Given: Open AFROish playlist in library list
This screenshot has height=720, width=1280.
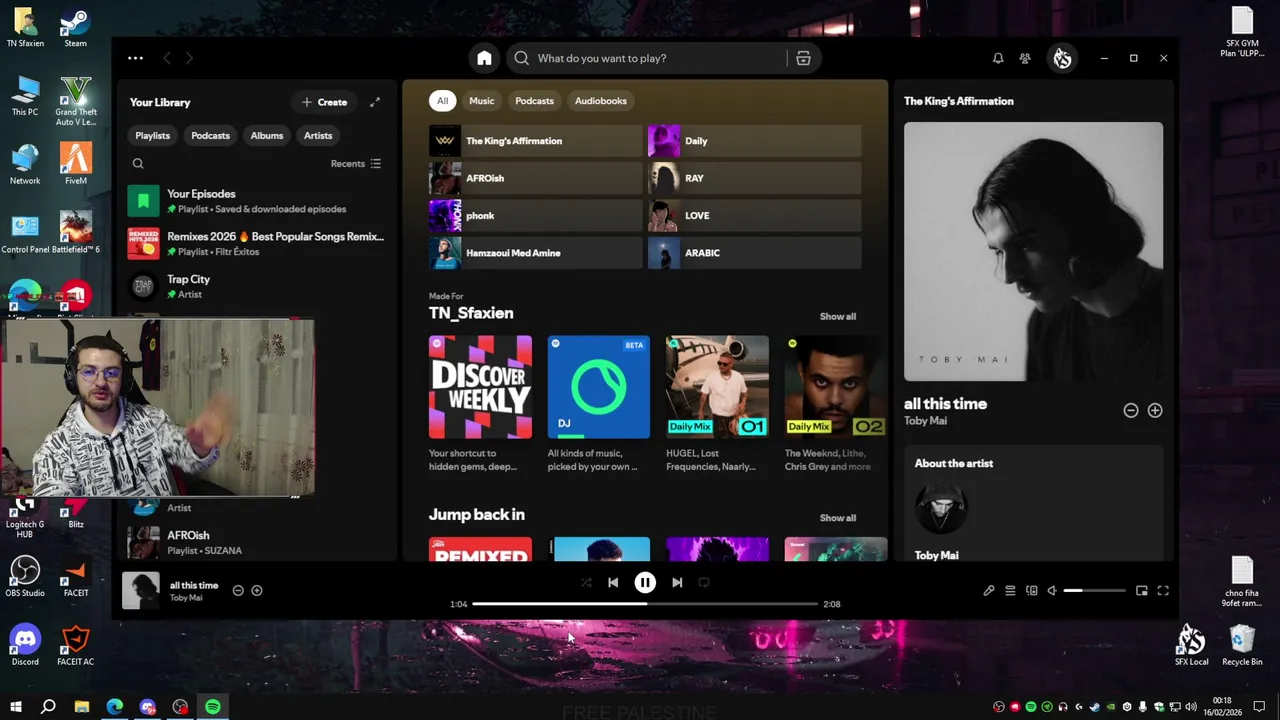Looking at the screenshot, I should (256, 542).
